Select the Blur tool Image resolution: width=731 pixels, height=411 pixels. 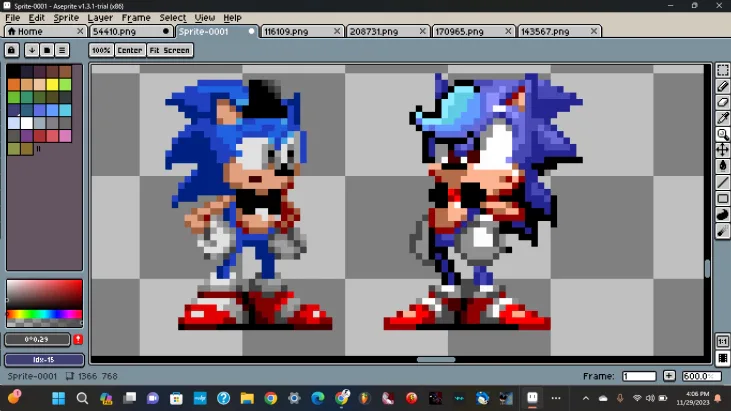click(722, 231)
